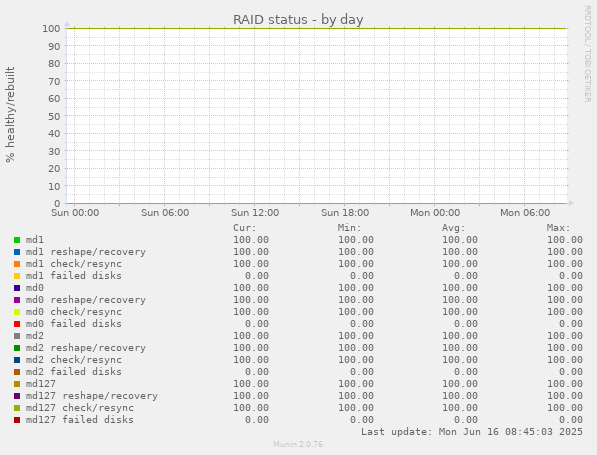Click the 'md0 failed disks' legend label
The height and width of the screenshot is (455, 597).
[x=74, y=324]
